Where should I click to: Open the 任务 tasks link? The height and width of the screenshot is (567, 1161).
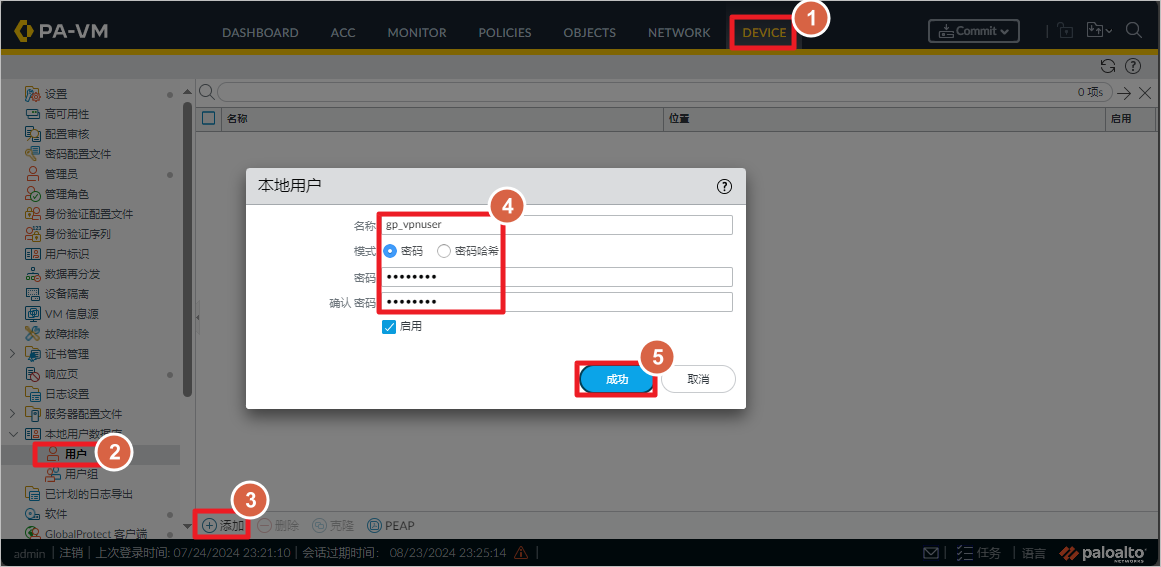pyautogui.click(x=979, y=553)
